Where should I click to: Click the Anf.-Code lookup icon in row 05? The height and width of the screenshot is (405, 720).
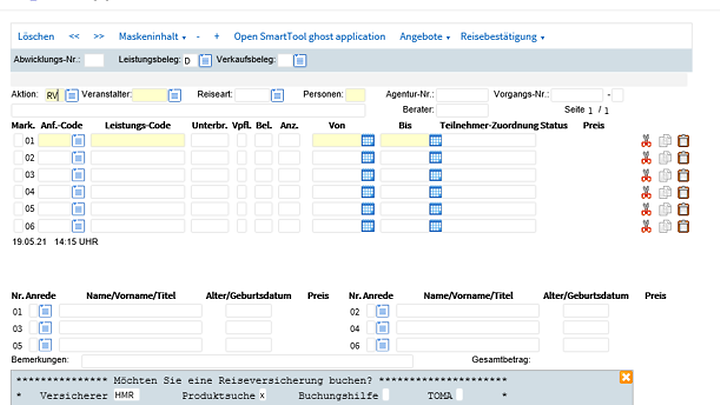coord(78,209)
